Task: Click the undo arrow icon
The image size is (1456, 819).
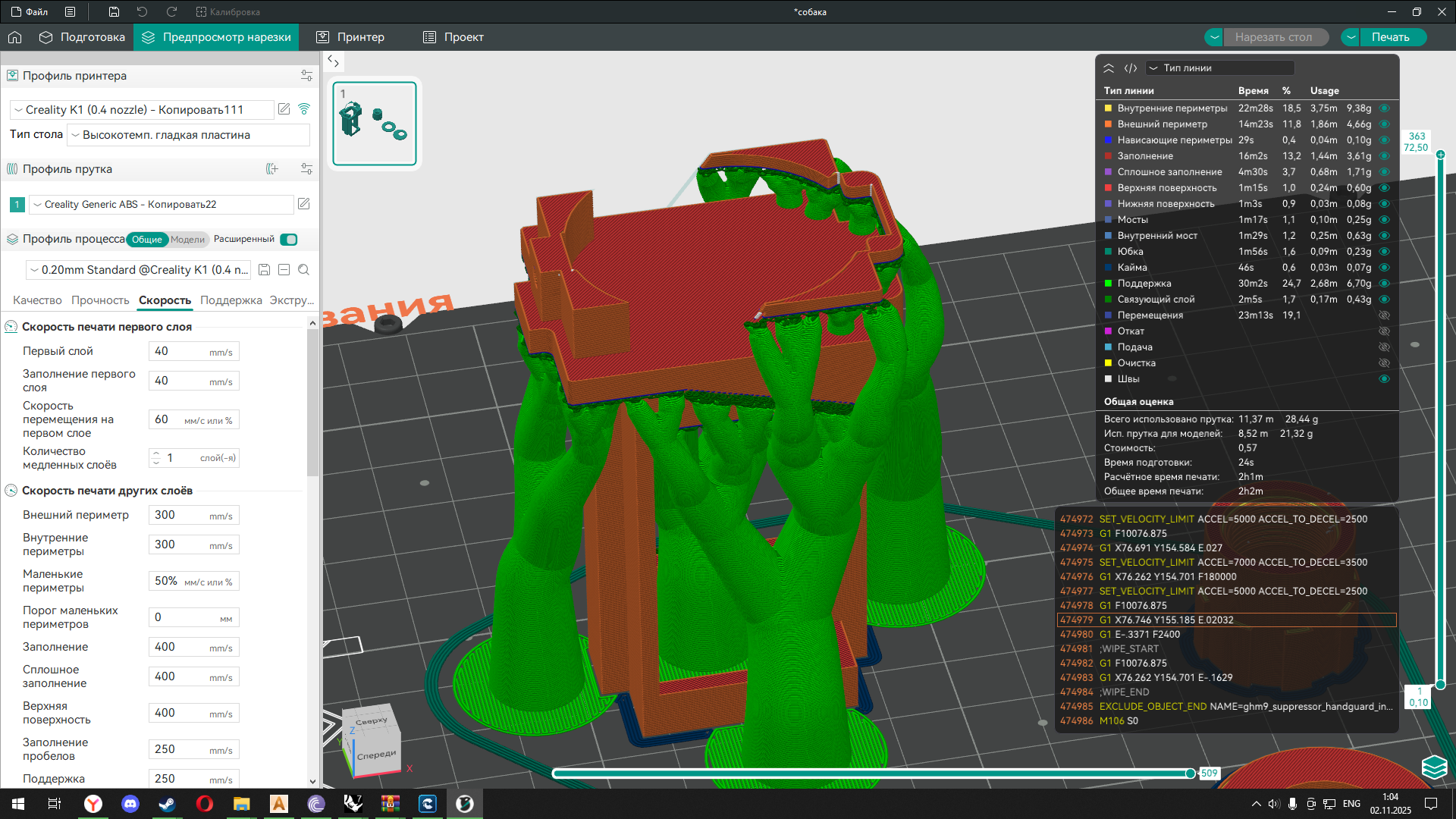Action: coord(143,12)
